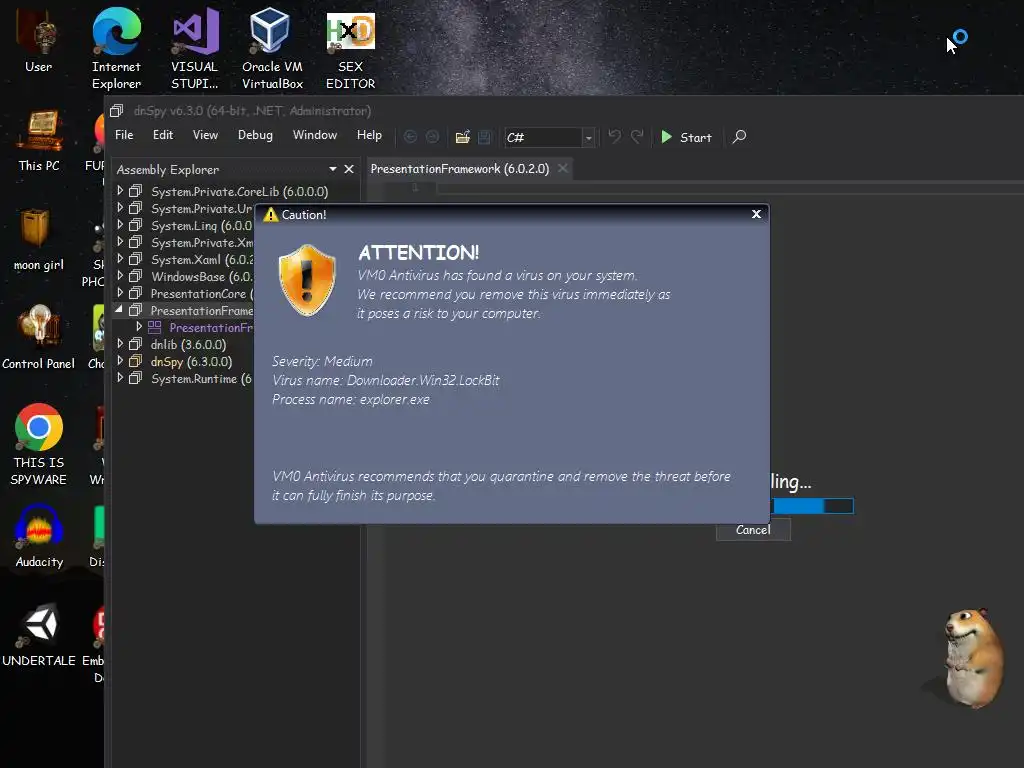The height and width of the screenshot is (768, 1024).
Task: Open the C# language dropdown
Action: coord(588,137)
